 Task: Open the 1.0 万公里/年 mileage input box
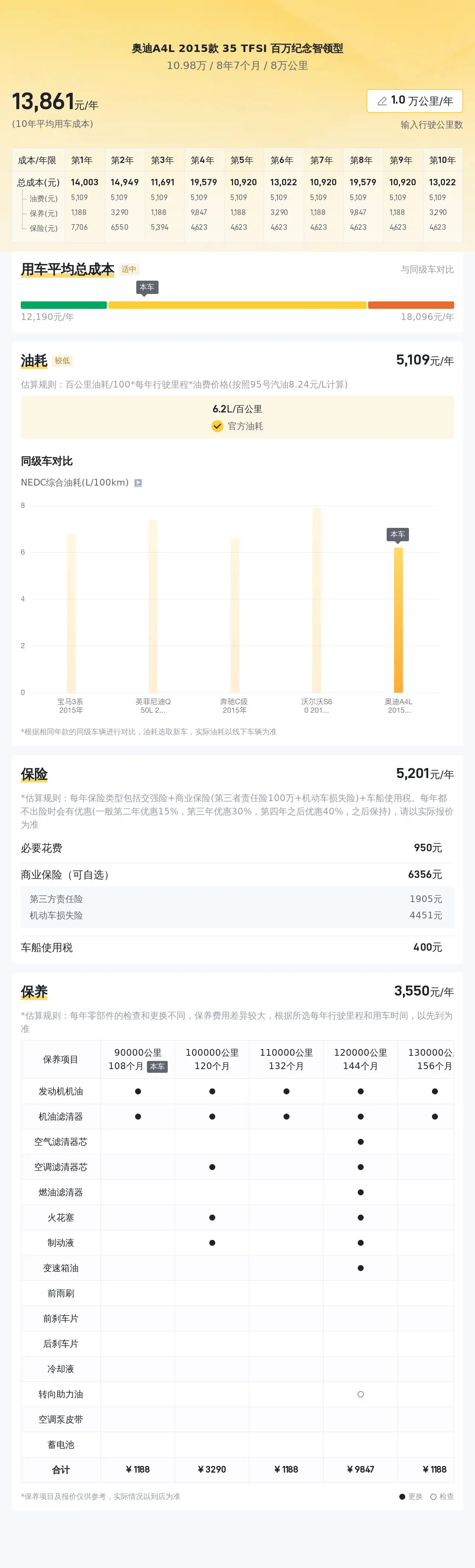coord(415,101)
